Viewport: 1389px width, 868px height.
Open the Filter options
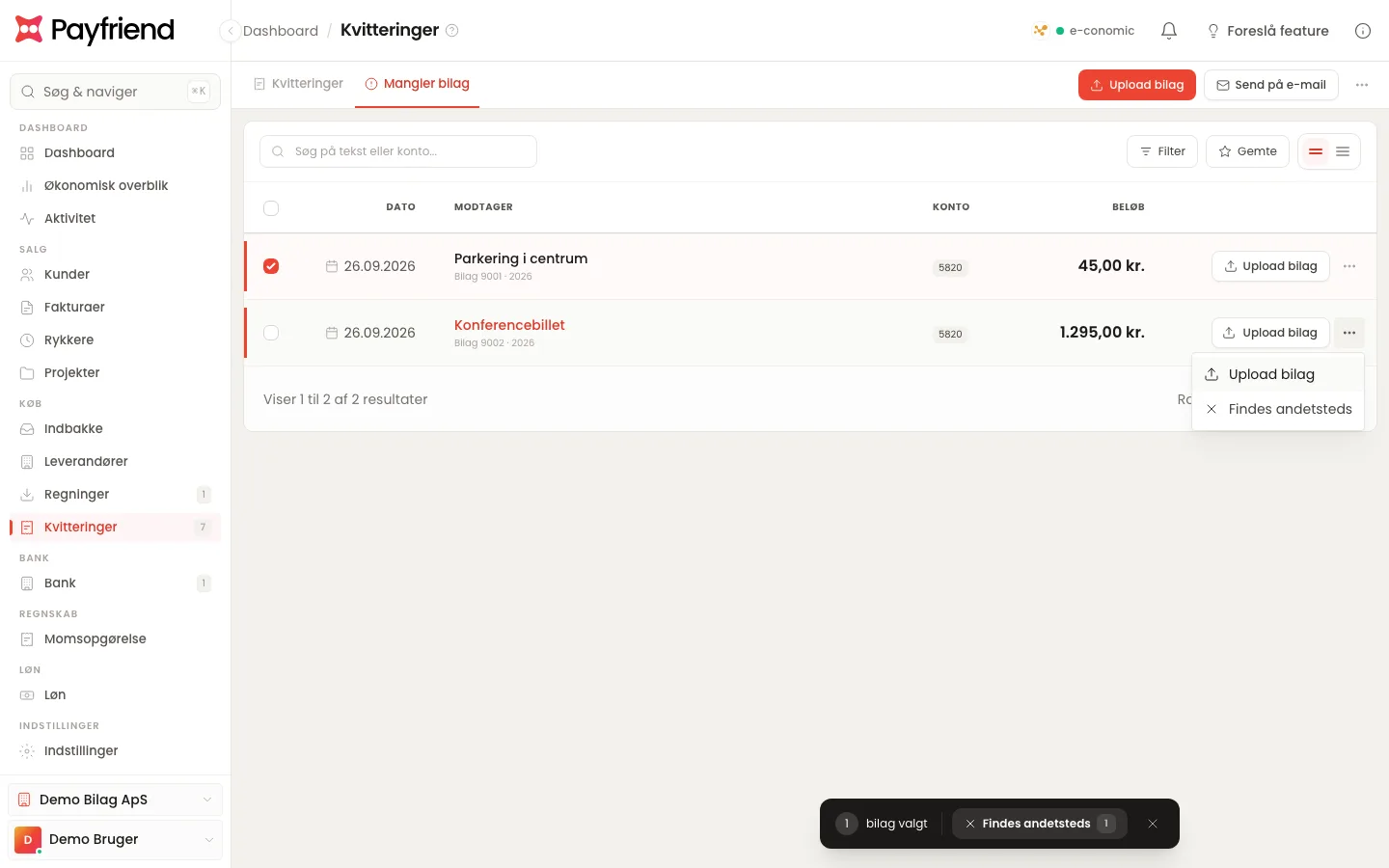click(x=1162, y=151)
